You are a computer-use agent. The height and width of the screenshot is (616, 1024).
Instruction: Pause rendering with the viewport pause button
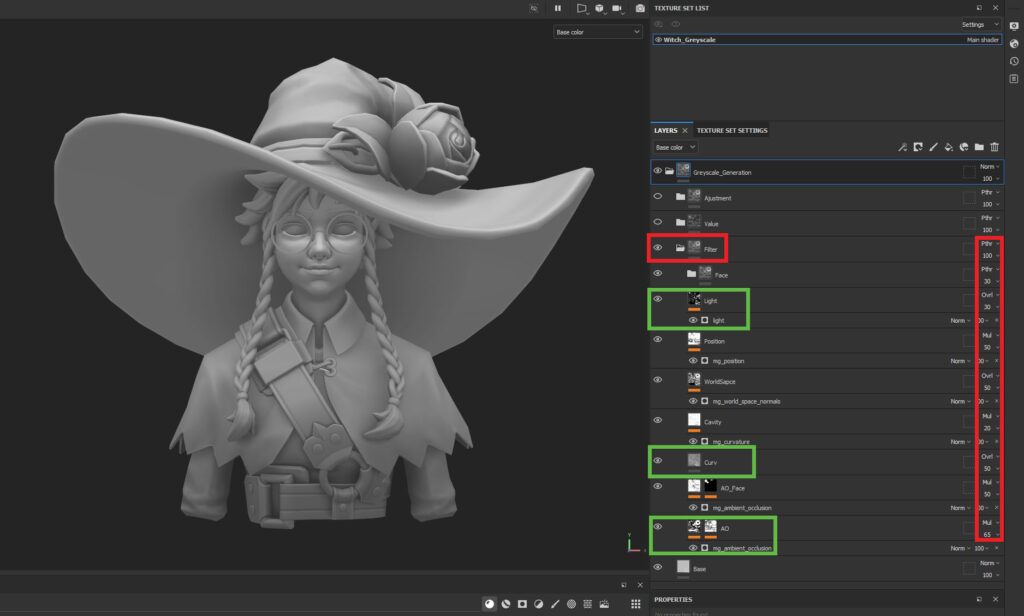pyautogui.click(x=558, y=8)
